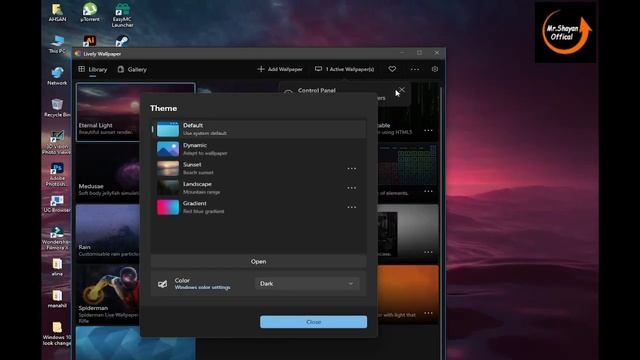Open the Windows 10 look change folder
640x360 pixels.
(x=57, y=334)
